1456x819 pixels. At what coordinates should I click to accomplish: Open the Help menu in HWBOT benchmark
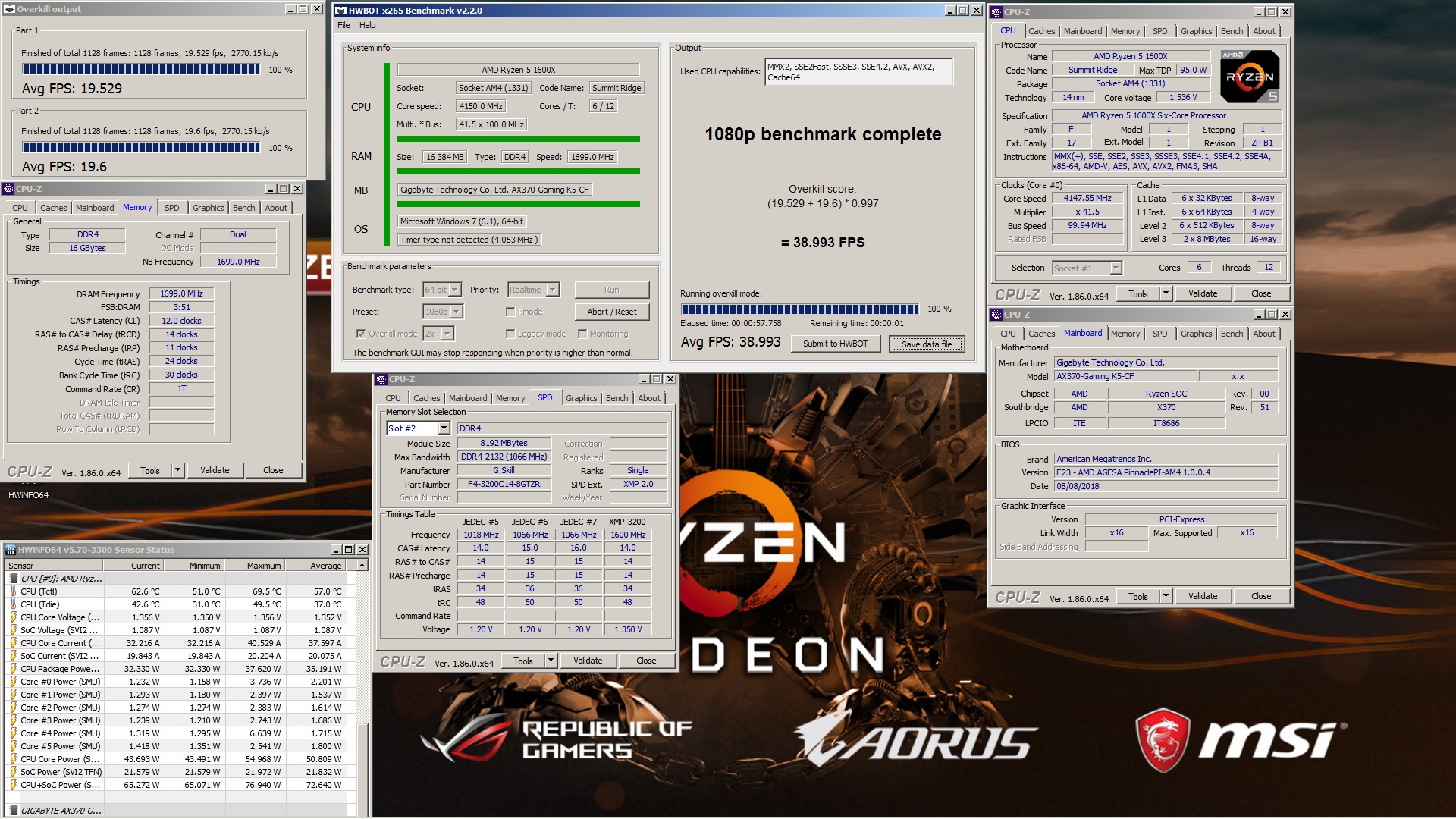(x=368, y=25)
